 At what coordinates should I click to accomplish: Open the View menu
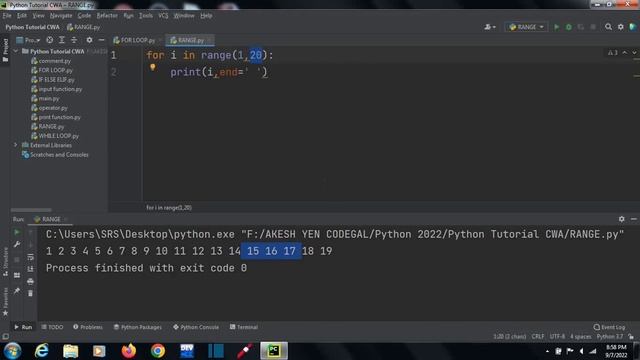[38, 16]
